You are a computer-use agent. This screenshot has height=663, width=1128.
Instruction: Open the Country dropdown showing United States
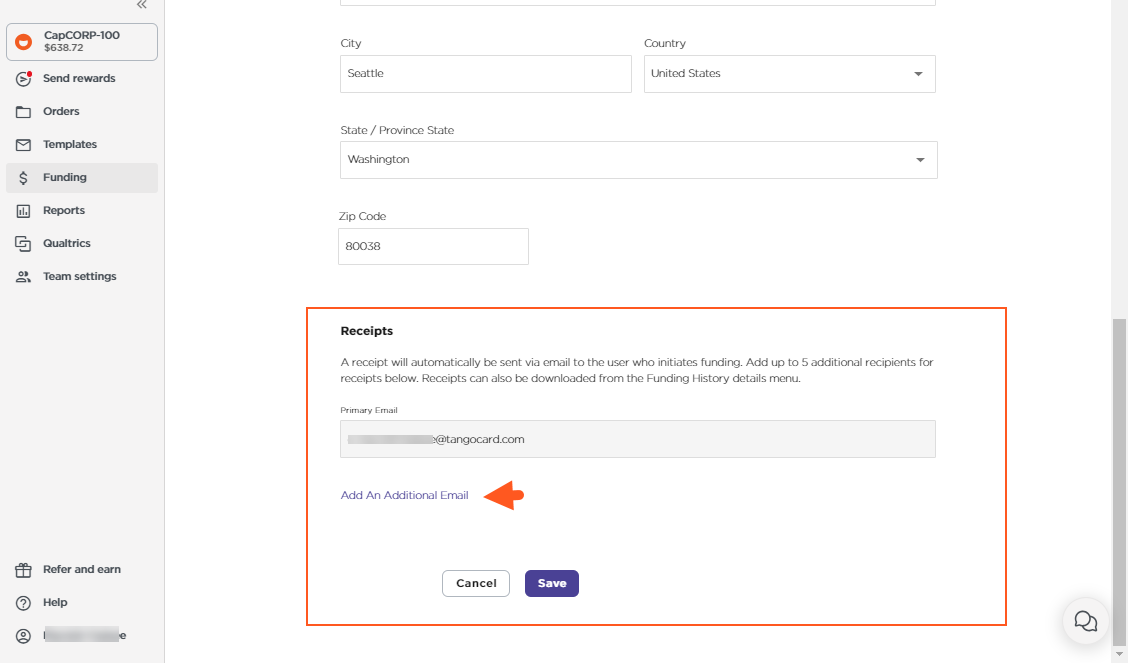tap(917, 73)
